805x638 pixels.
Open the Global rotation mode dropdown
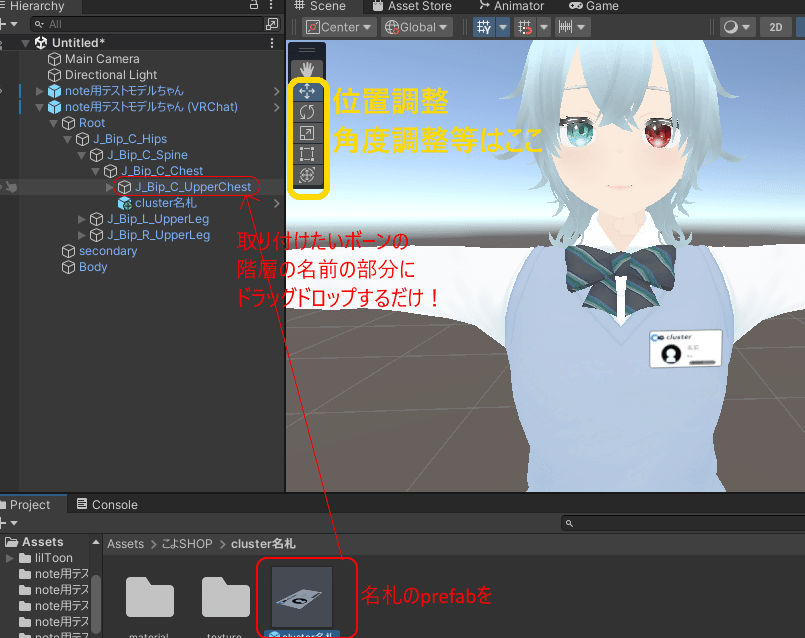(x=416, y=27)
